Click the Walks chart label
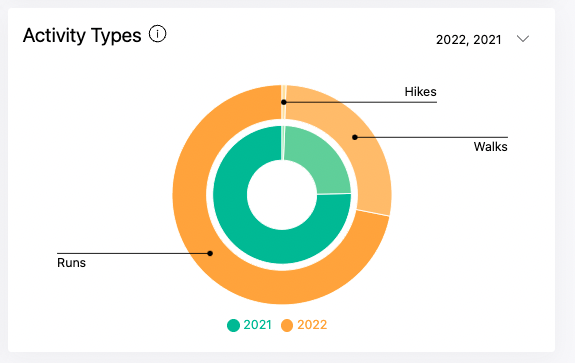This screenshot has height=363, width=575. pyautogui.click(x=490, y=147)
